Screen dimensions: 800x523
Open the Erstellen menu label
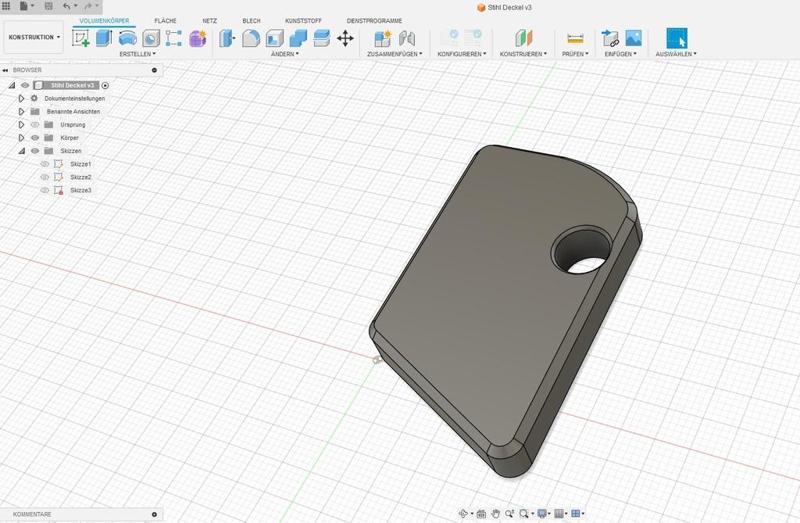pos(138,54)
